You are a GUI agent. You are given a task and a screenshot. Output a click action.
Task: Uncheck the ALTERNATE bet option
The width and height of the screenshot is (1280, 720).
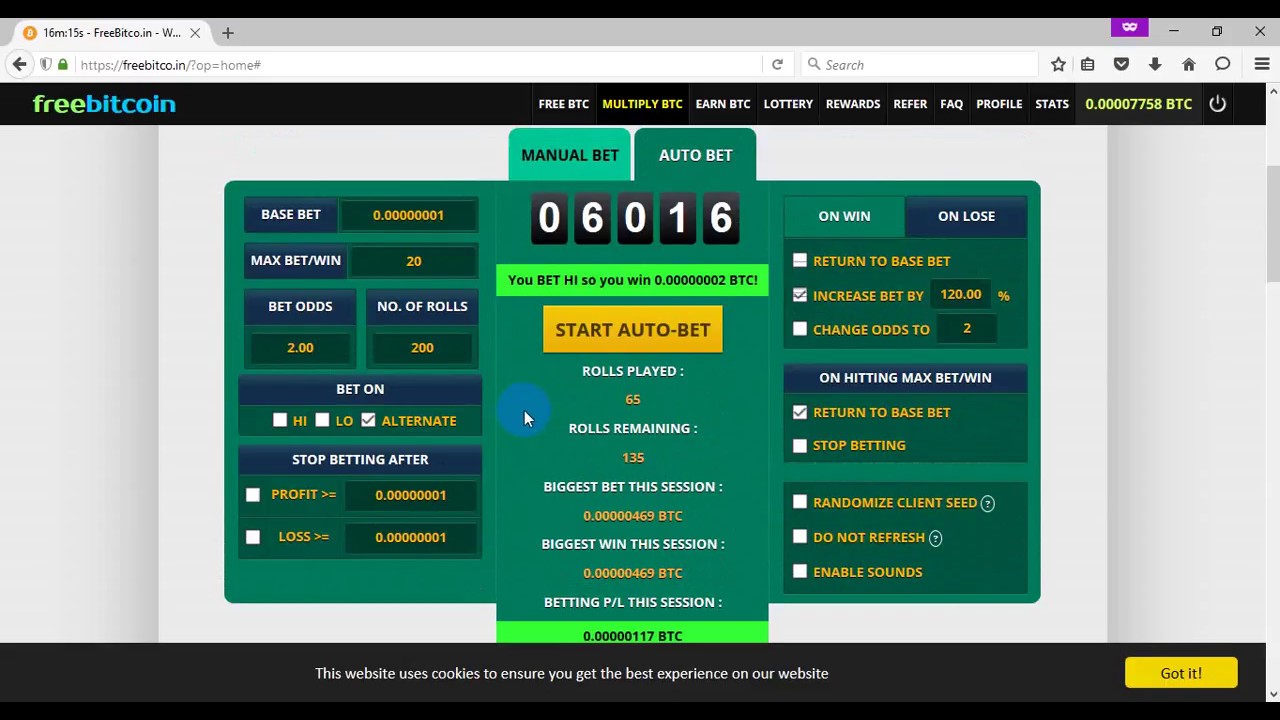(x=368, y=421)
